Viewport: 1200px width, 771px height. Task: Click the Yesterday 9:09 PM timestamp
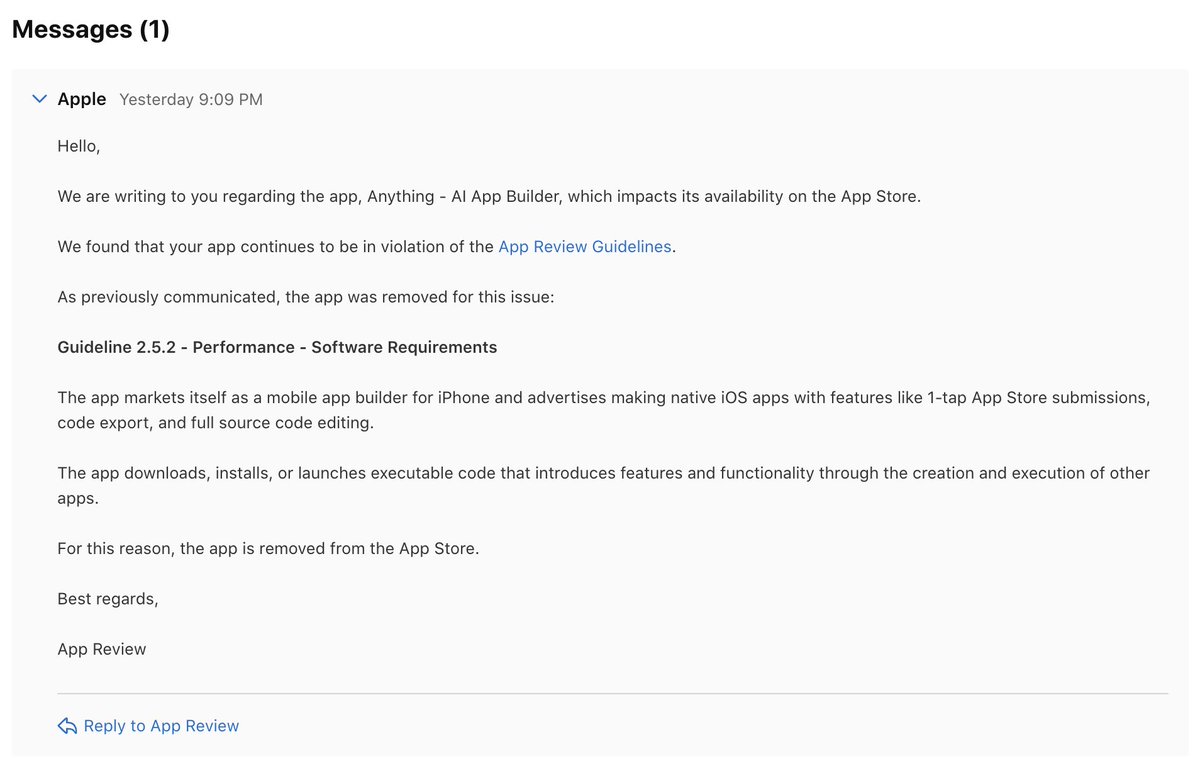(190, 98)
